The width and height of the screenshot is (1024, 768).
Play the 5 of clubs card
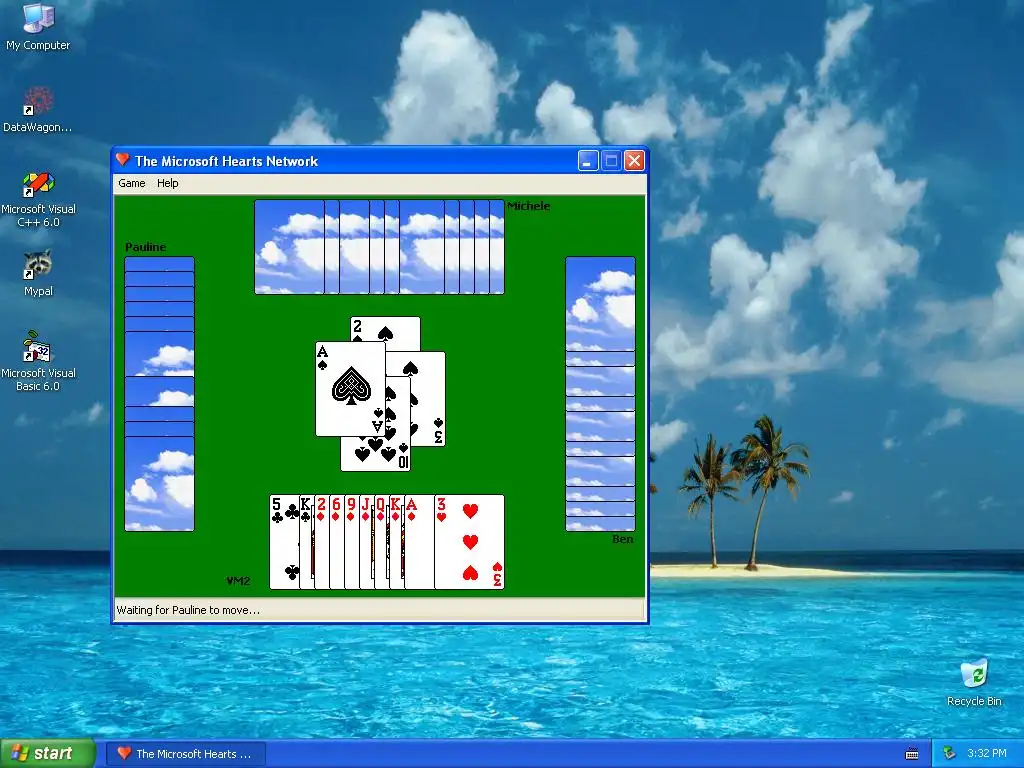point(284,542)
